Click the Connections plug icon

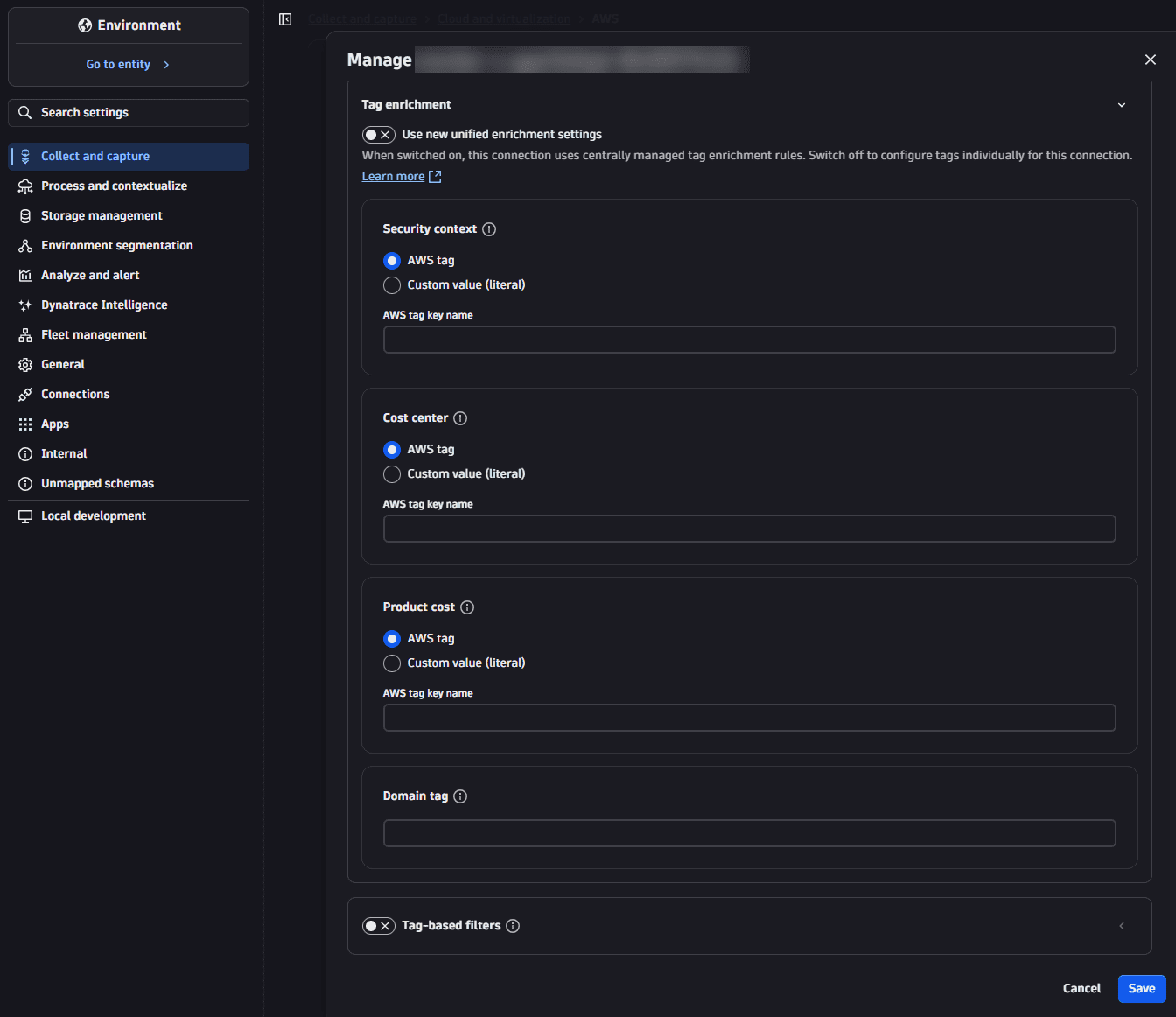point(25,395)
